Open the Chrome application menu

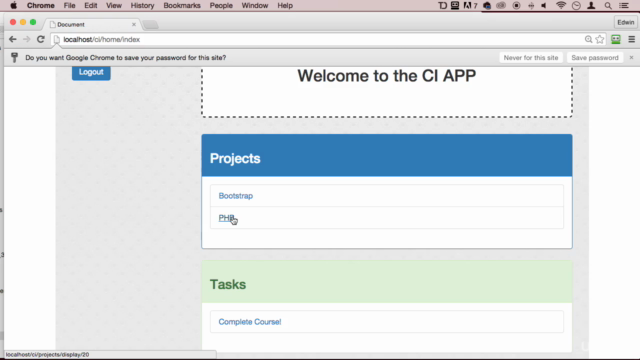[40, 5]
